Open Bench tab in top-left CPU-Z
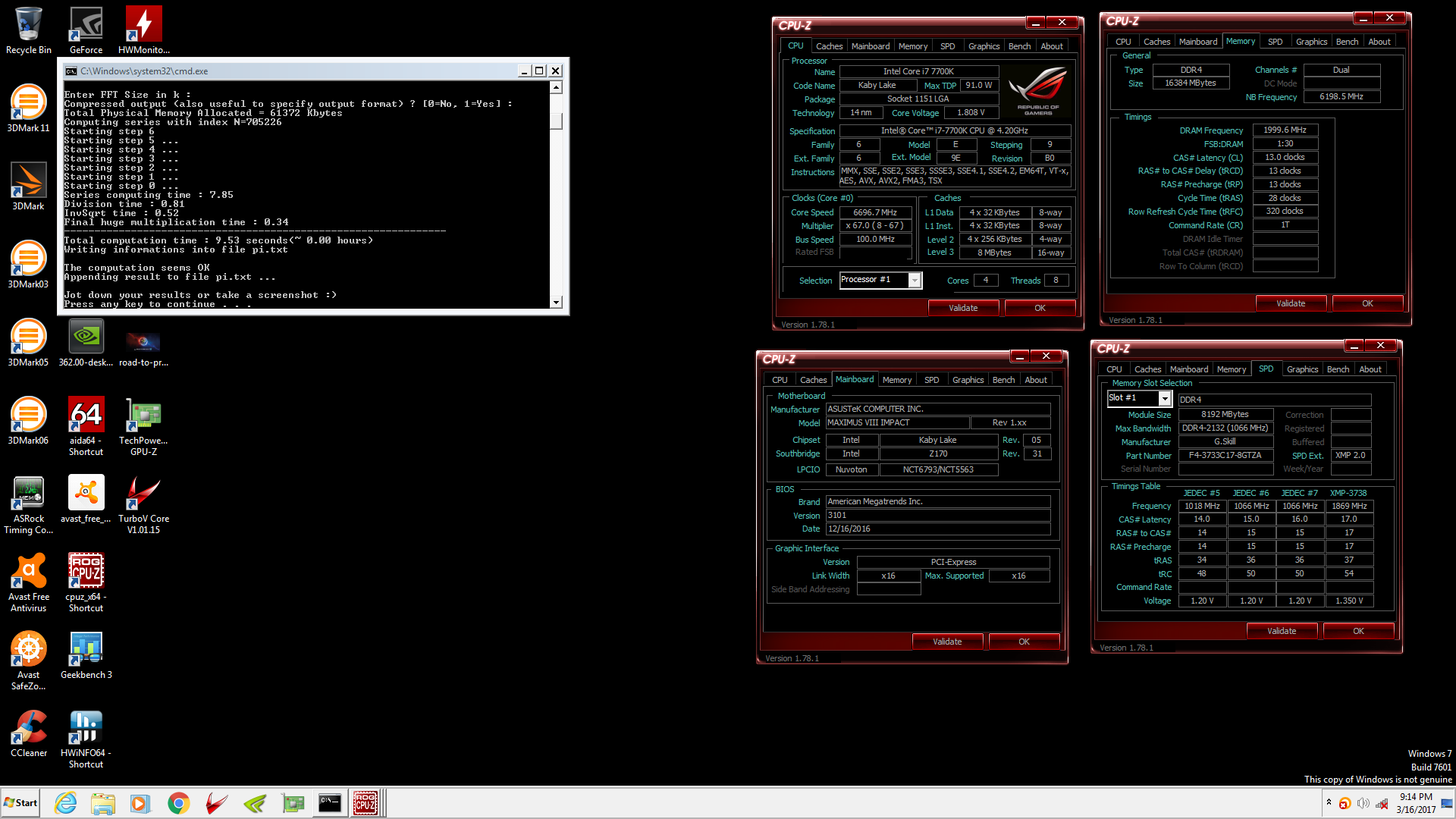 tap(1019, 46)
